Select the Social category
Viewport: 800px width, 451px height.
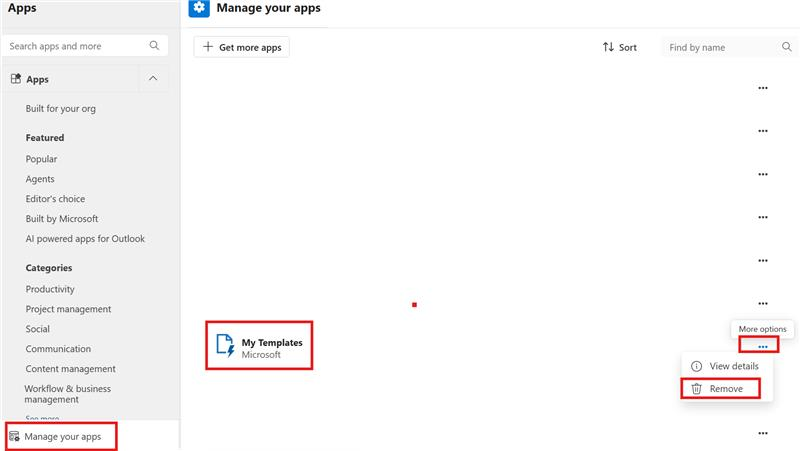38,329
